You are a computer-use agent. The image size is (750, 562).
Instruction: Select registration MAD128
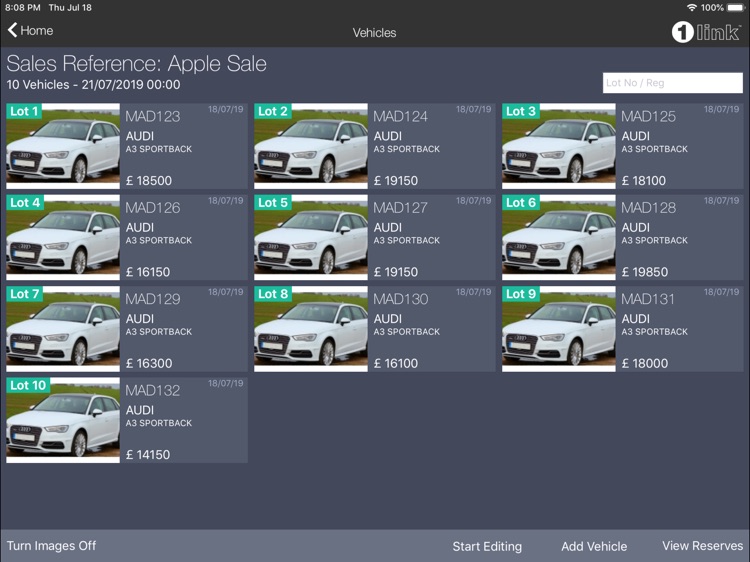tap(648, 208)
